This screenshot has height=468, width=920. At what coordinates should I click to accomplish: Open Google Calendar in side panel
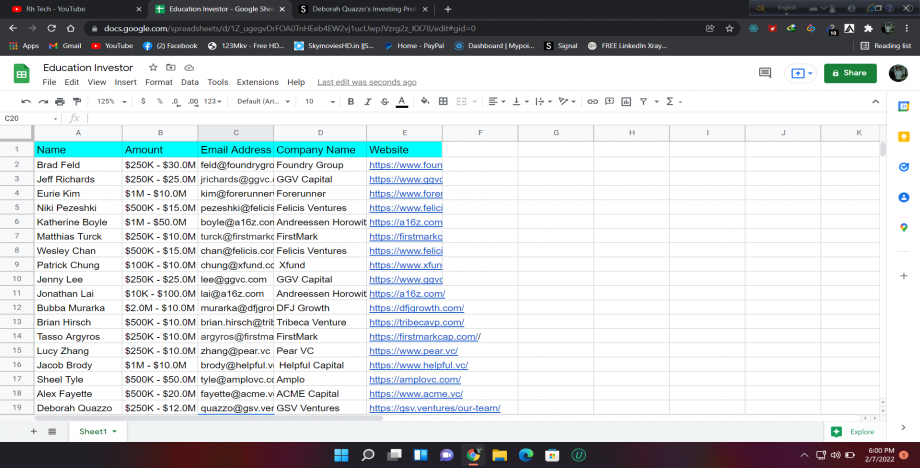tap(903, 106)
